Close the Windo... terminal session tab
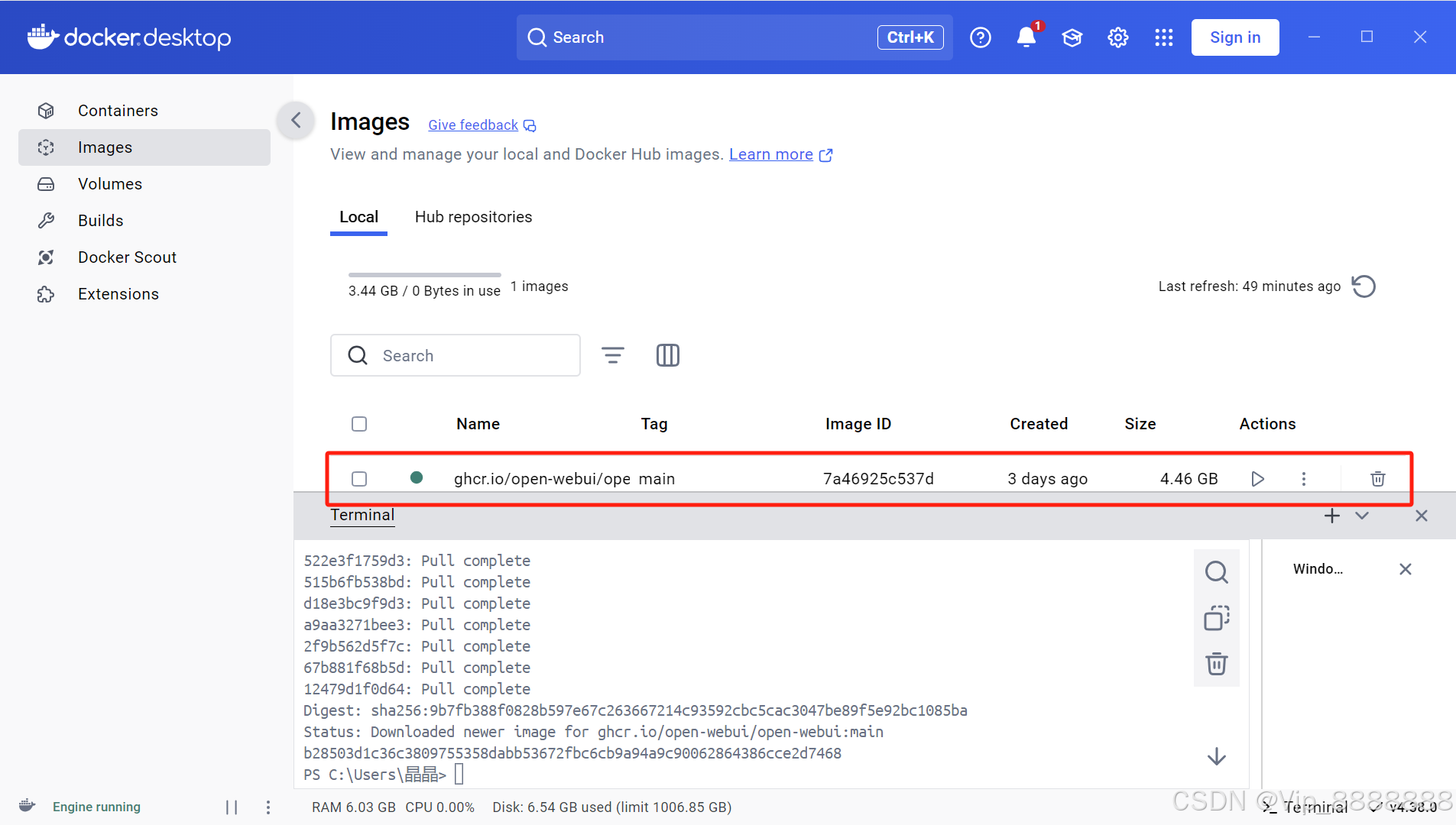The width and height of the screenshot is (1456, 825). coord(1406,569)
